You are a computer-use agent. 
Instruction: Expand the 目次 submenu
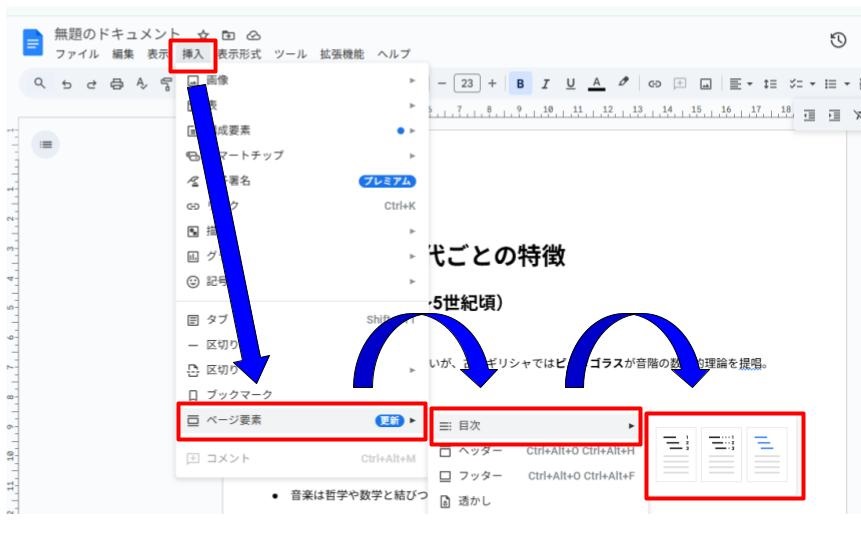coord(536,425)
